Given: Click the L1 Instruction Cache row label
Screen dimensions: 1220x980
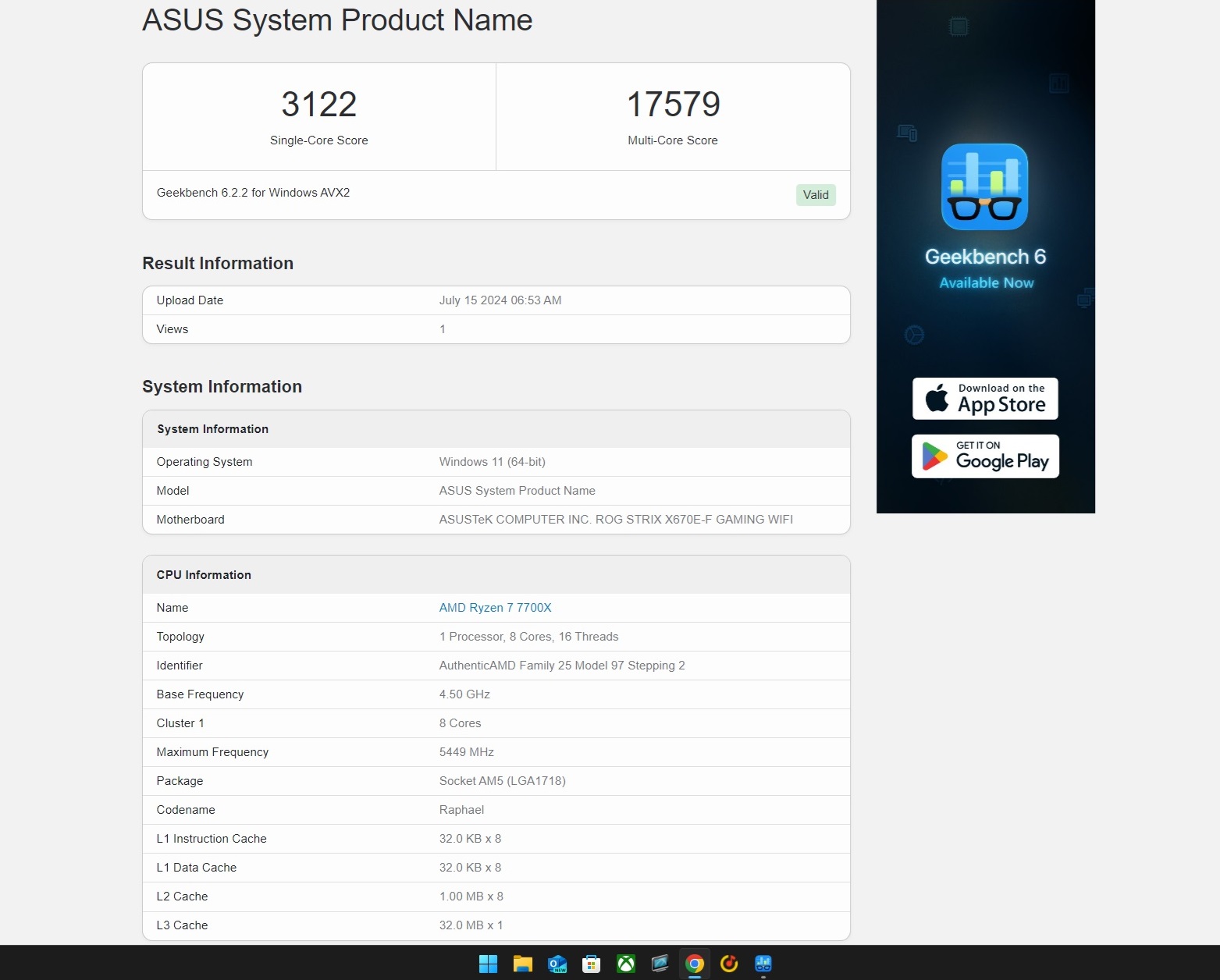Looking at the screenshot, I should pos(212,839).
